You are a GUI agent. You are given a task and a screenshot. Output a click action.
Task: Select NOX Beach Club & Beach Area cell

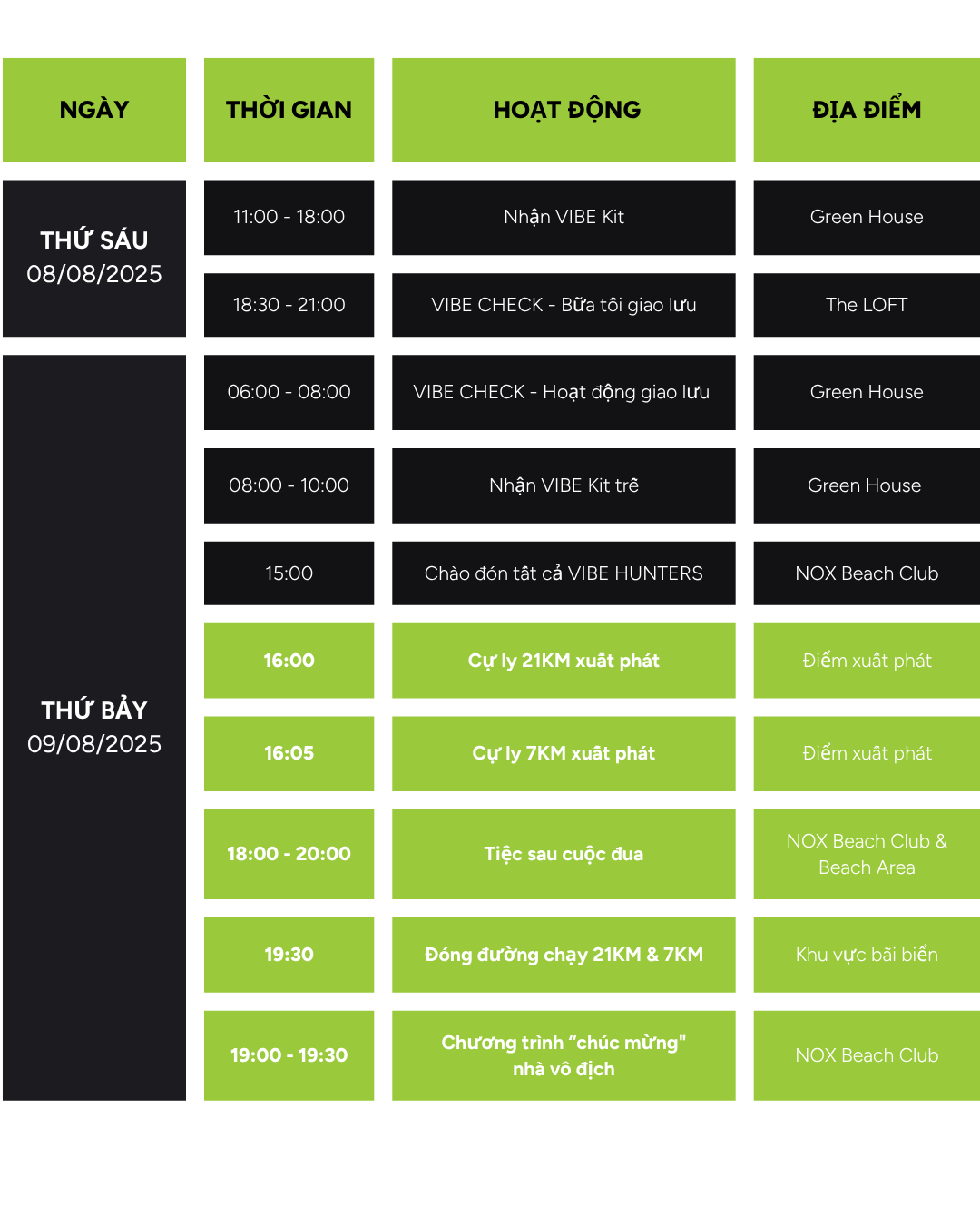click(867, 854)
